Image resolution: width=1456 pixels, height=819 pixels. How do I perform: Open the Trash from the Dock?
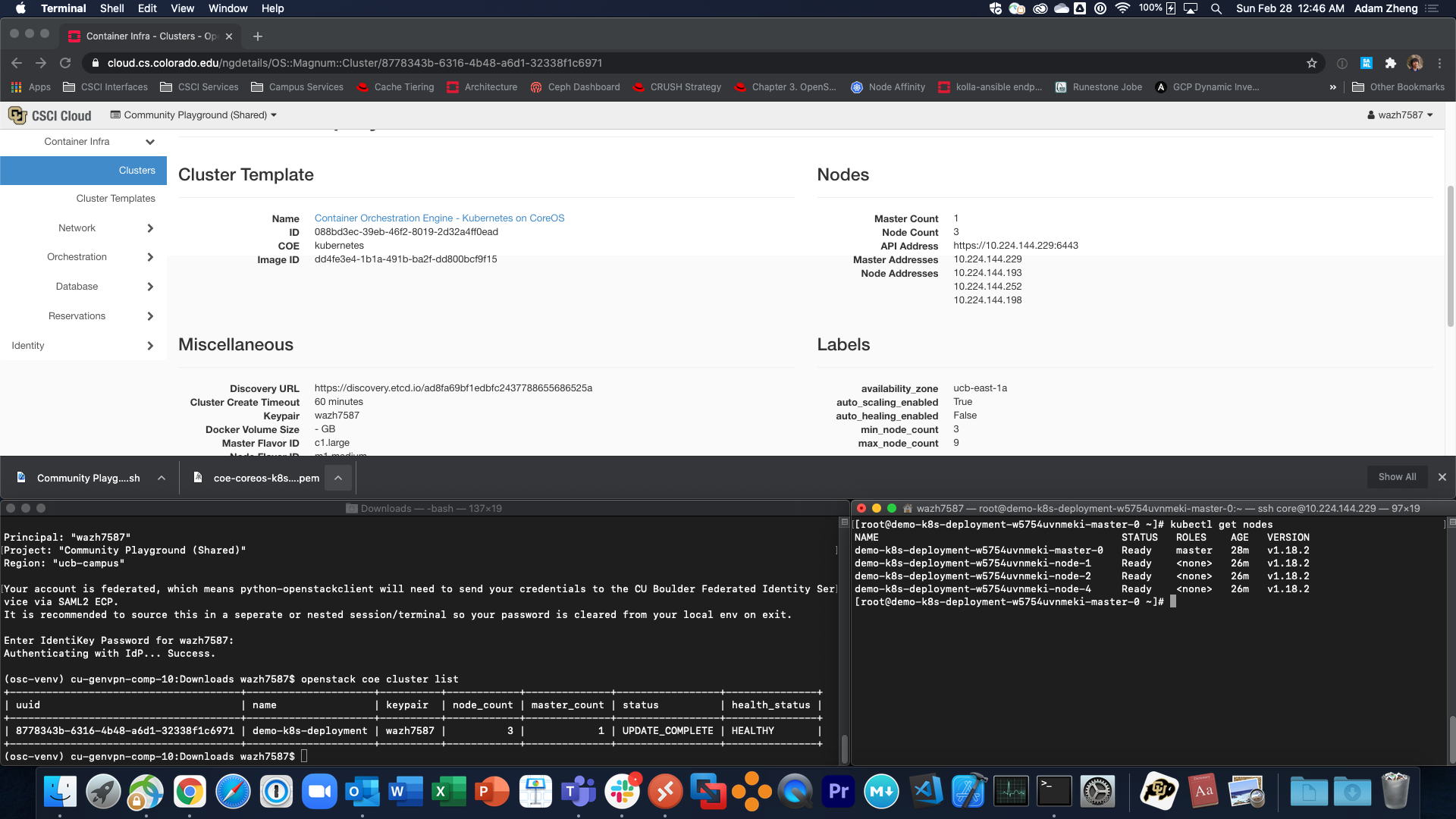[x=1395, y=792]
